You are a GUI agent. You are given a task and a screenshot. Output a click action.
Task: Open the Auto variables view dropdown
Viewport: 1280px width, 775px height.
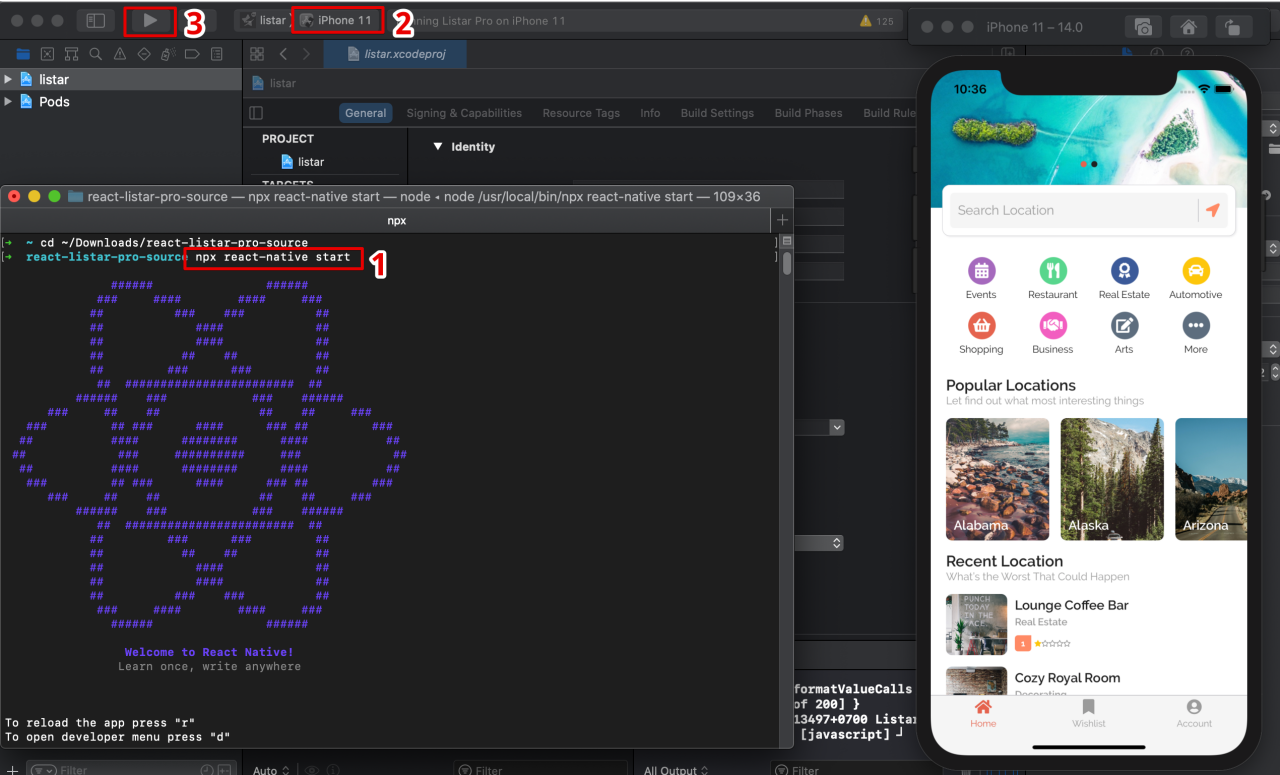click(271, 770)
